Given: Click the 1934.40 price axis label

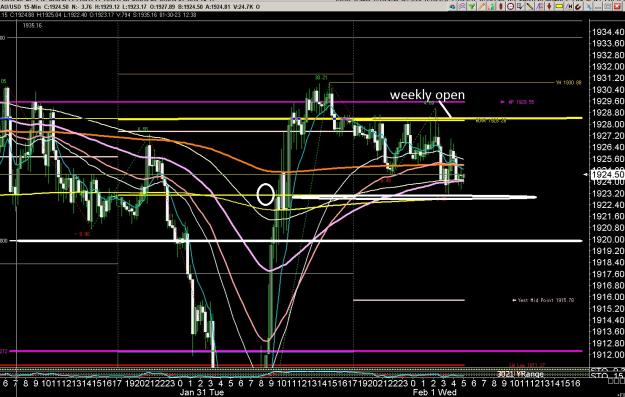Looking at the screenshot, I should pyautogui.click(x=608, y=32).
